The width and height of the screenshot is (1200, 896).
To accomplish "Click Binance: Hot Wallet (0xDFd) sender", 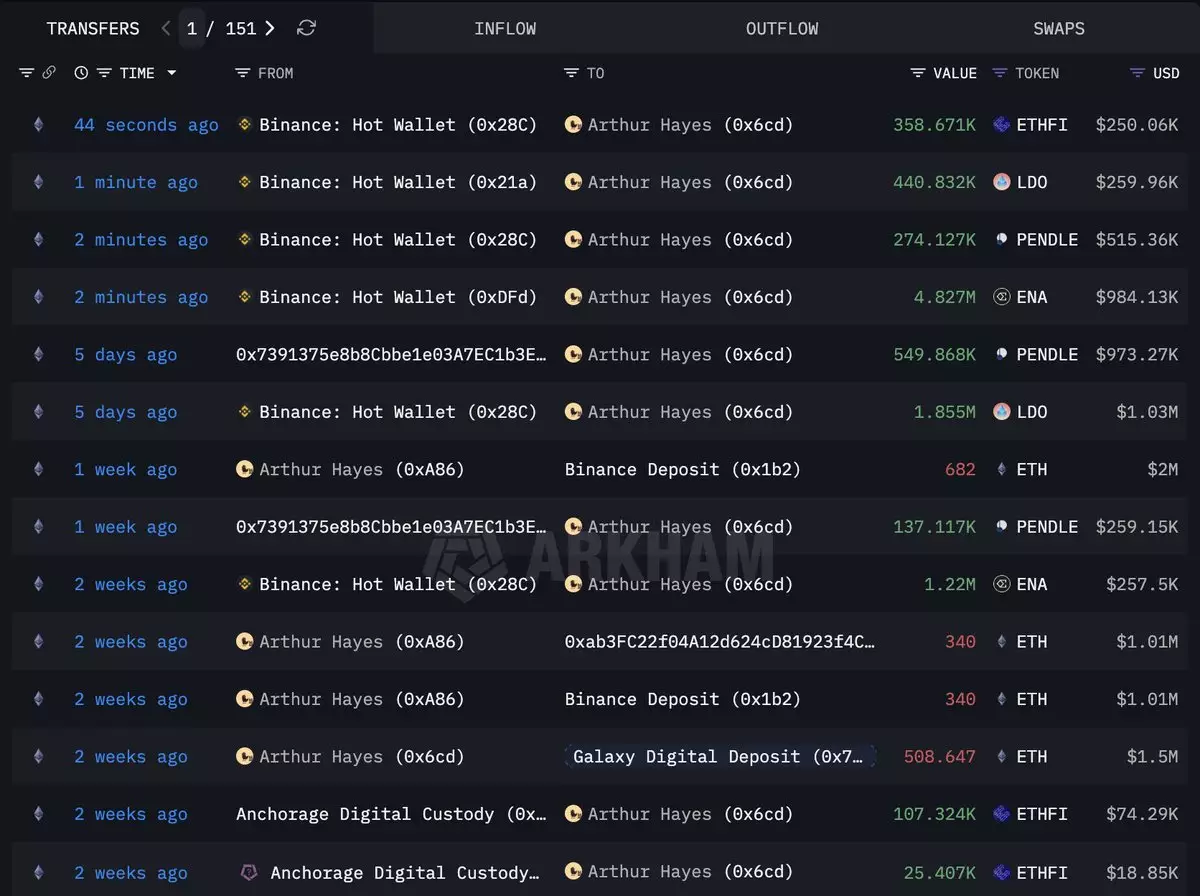I will pyautogui.click(x=397, y=297).
